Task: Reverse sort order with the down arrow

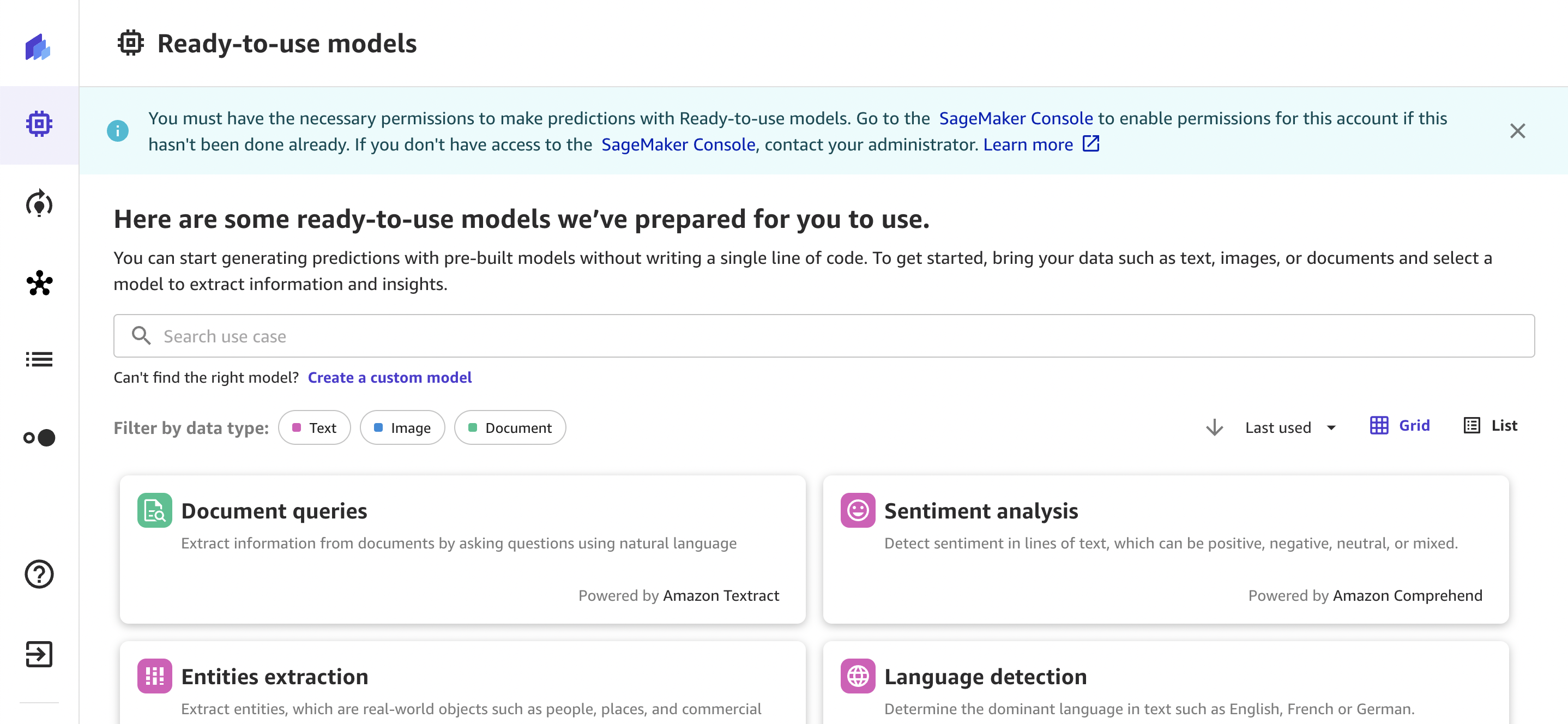Action: [x=1214, y=427]
